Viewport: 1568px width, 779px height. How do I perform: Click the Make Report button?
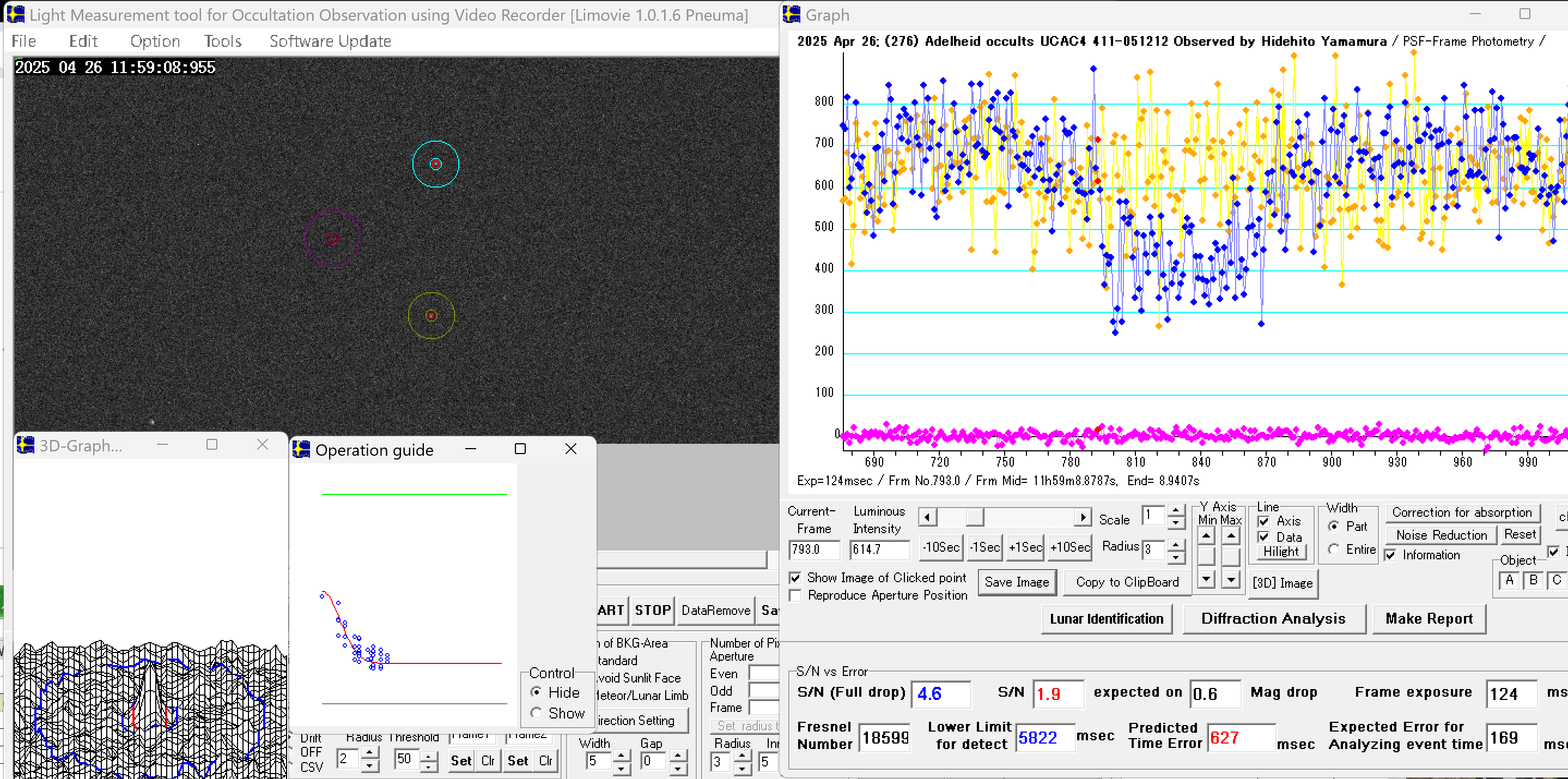[x=1429, y=618]
